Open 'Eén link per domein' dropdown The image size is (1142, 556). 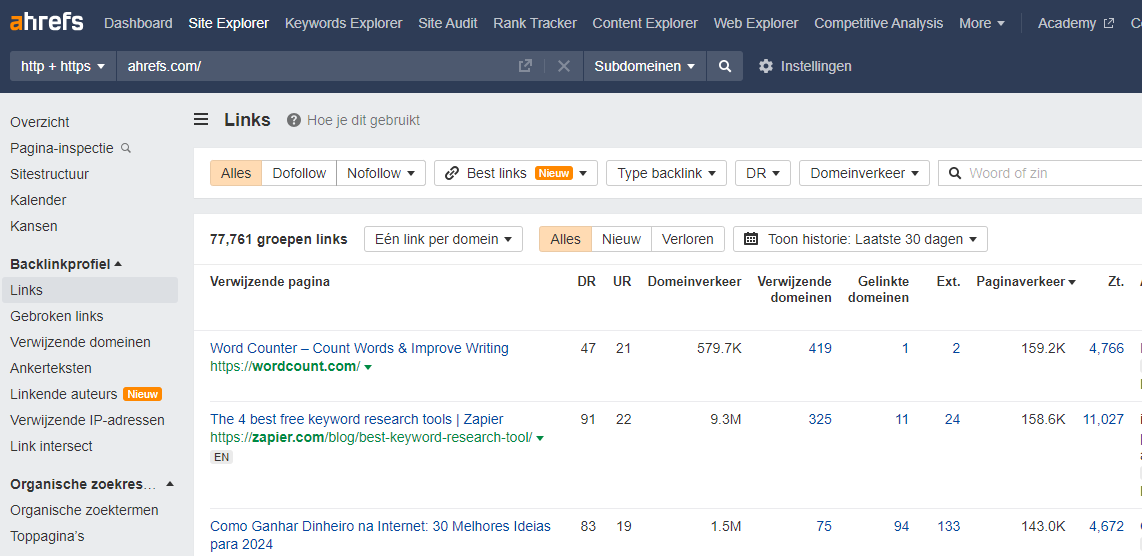[x=444, y=239]
